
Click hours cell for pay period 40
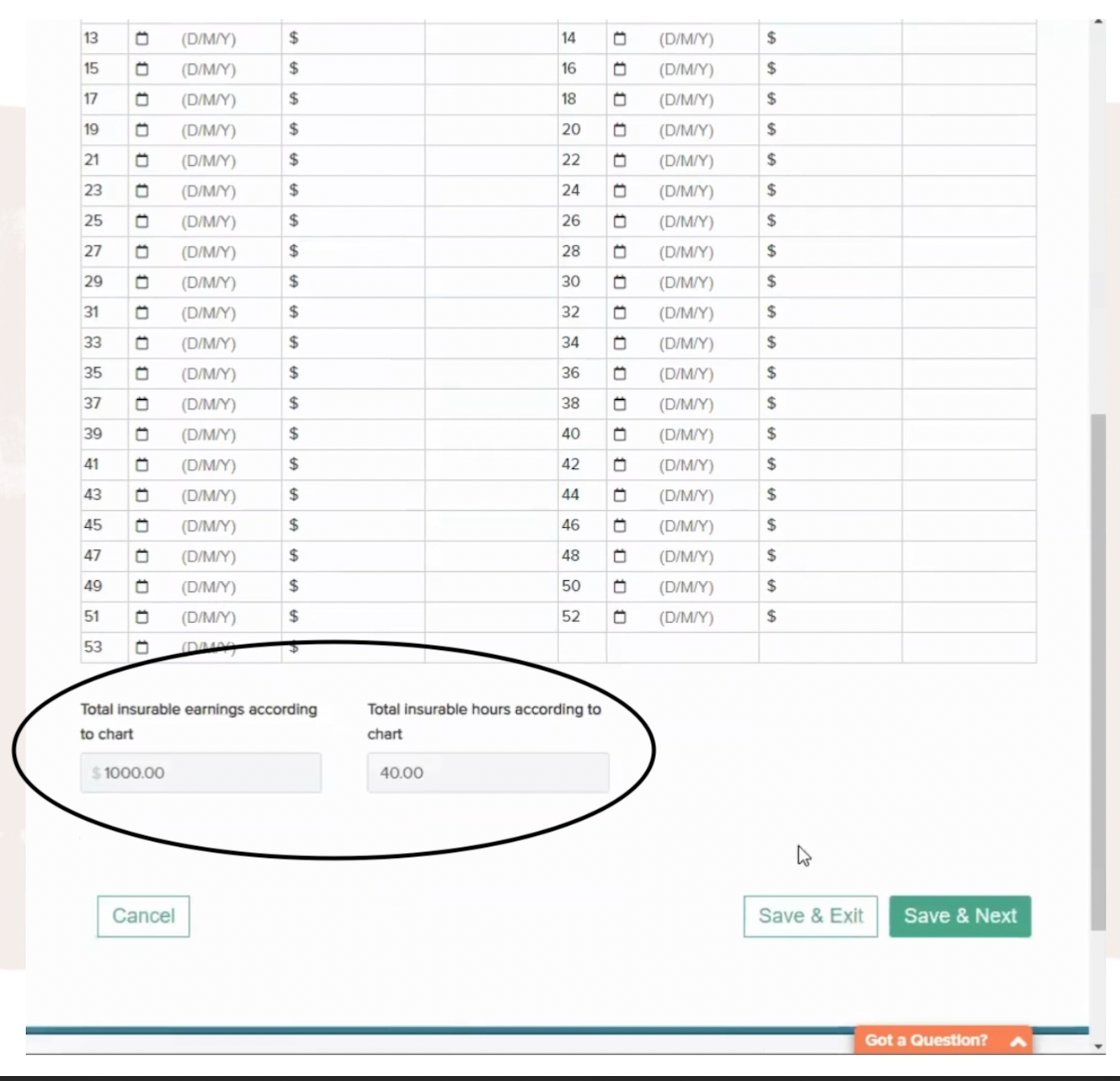[x=969, y=434]
